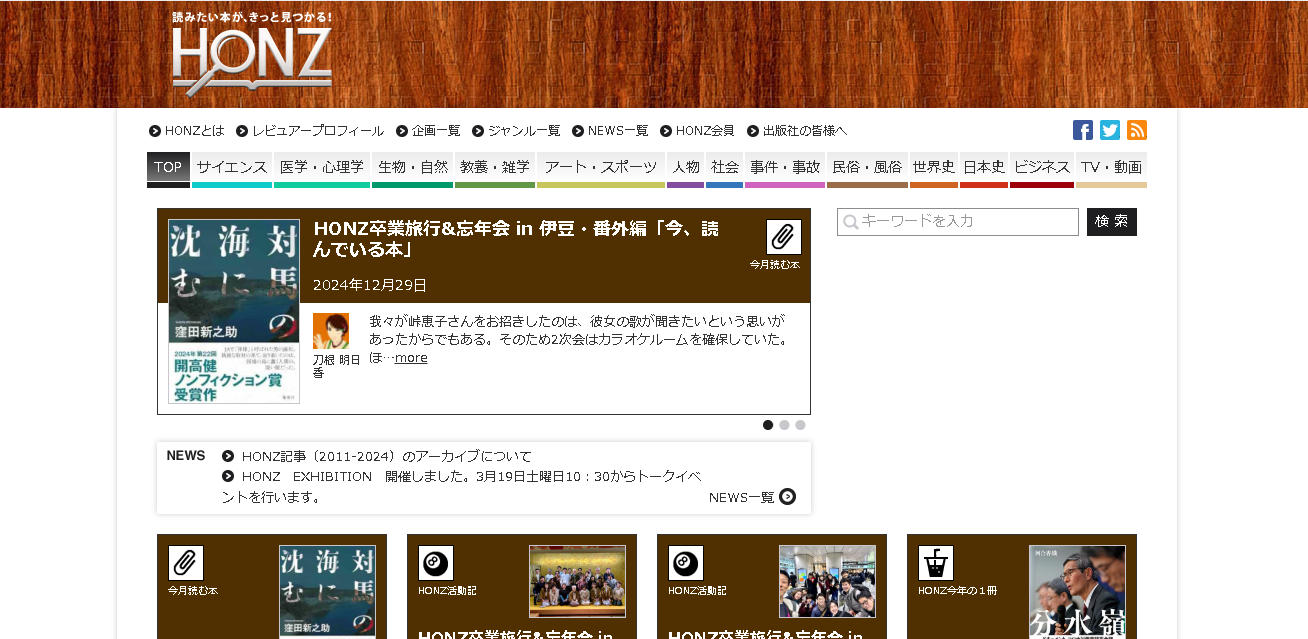The image size is (1308, 639).
Task: Click the drink cup HONZ今年の1冊 icon
Action: pyautogui.click(x=935, y=563)
